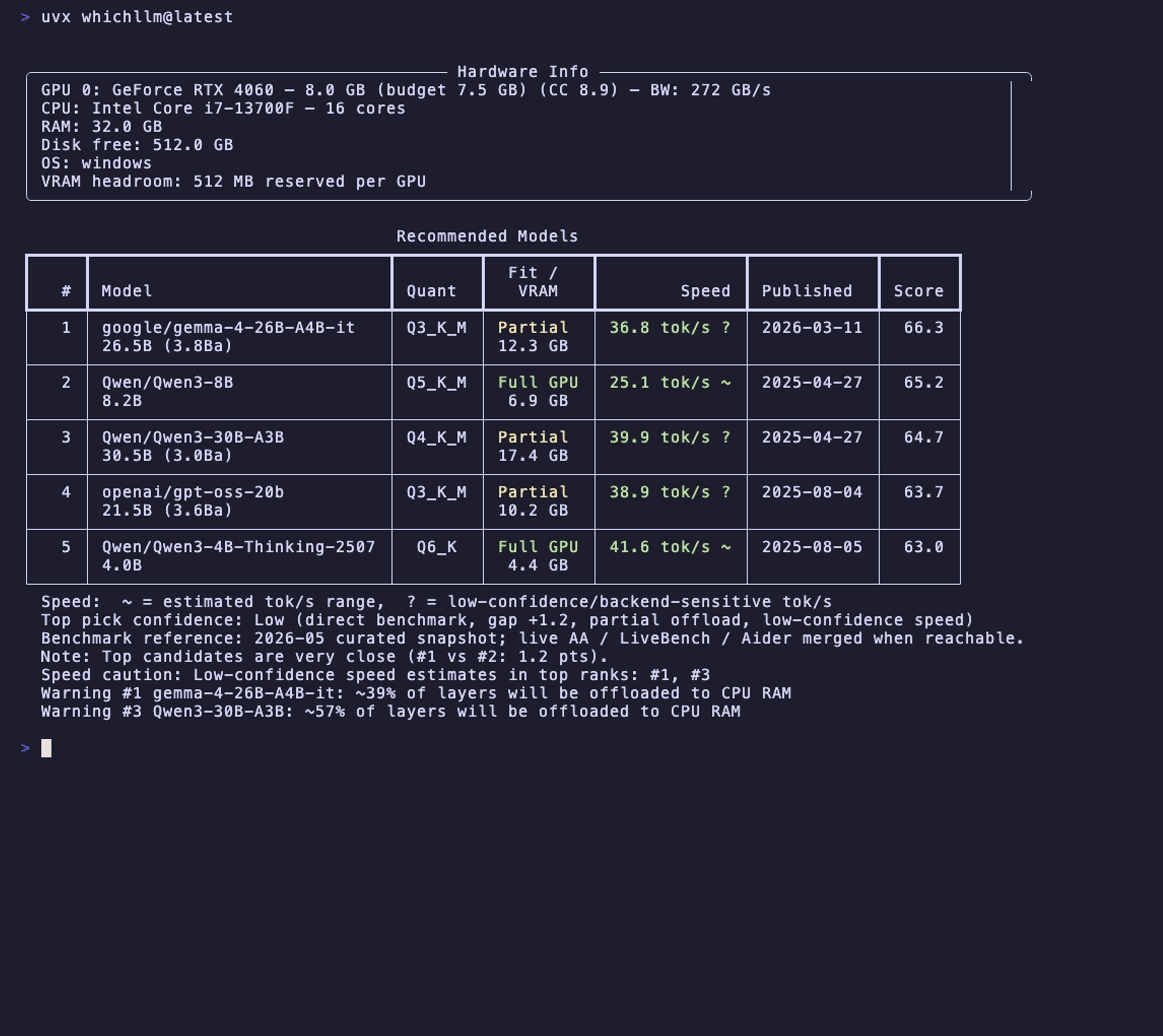Click the 'Published' column header

point(807,291)
